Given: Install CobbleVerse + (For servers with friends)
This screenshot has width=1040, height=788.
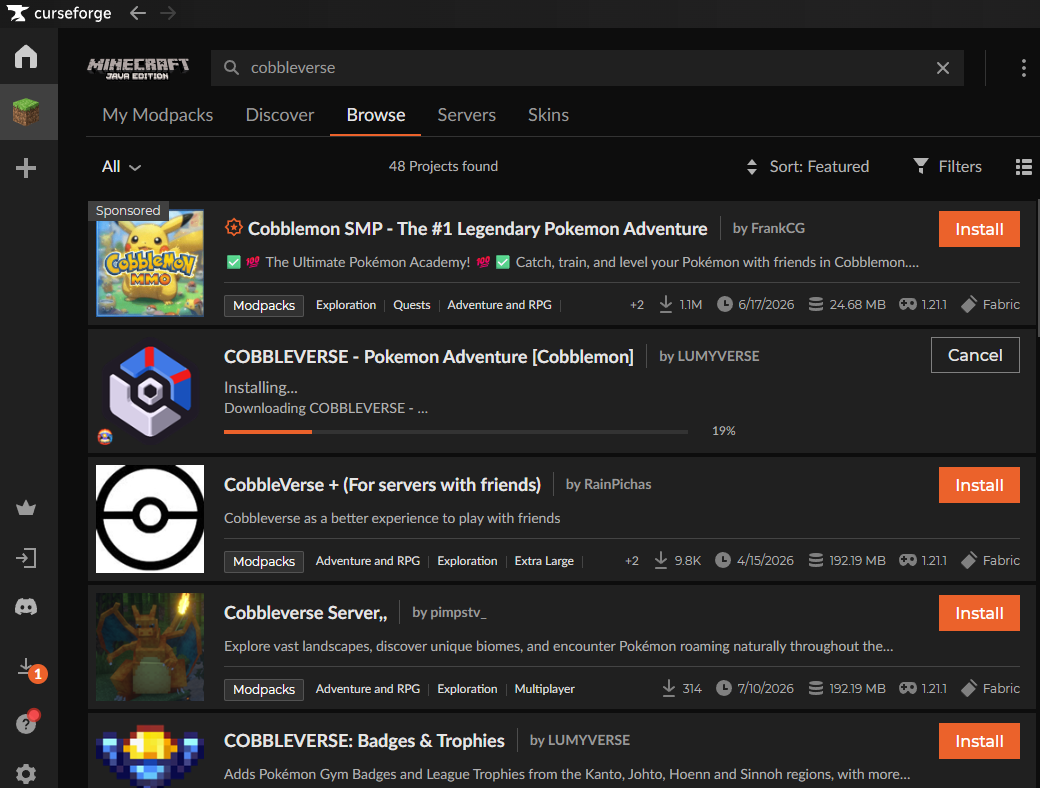Looking at the screenshot, I should (979, 485).
